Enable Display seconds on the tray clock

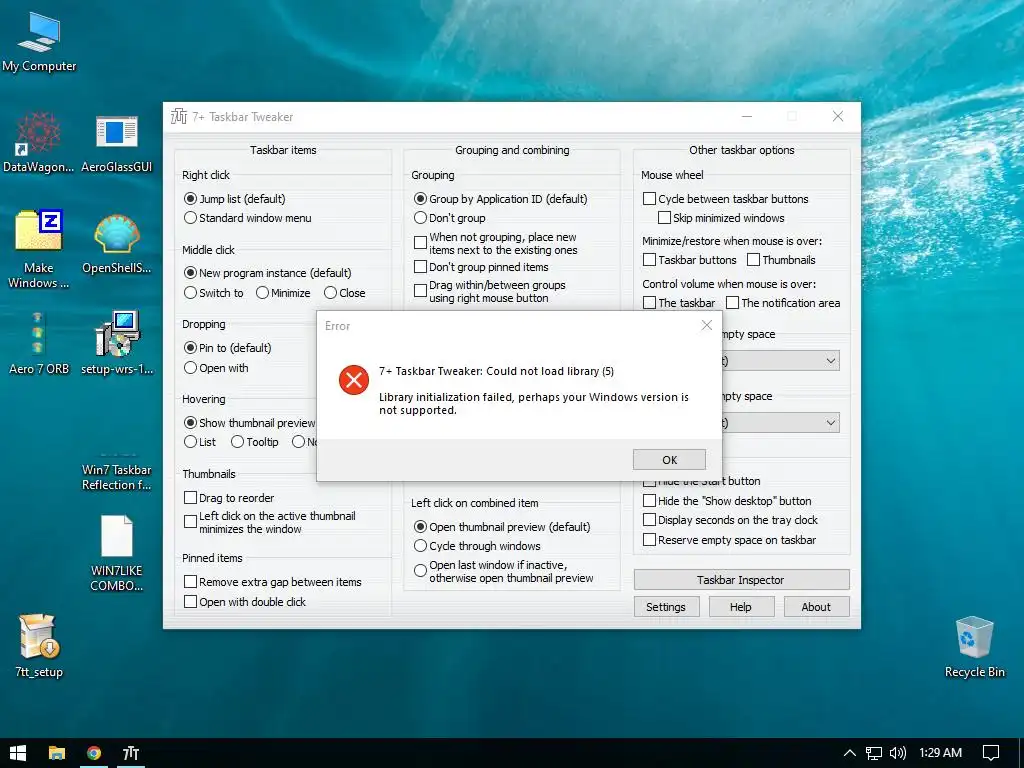coord(730,520)
